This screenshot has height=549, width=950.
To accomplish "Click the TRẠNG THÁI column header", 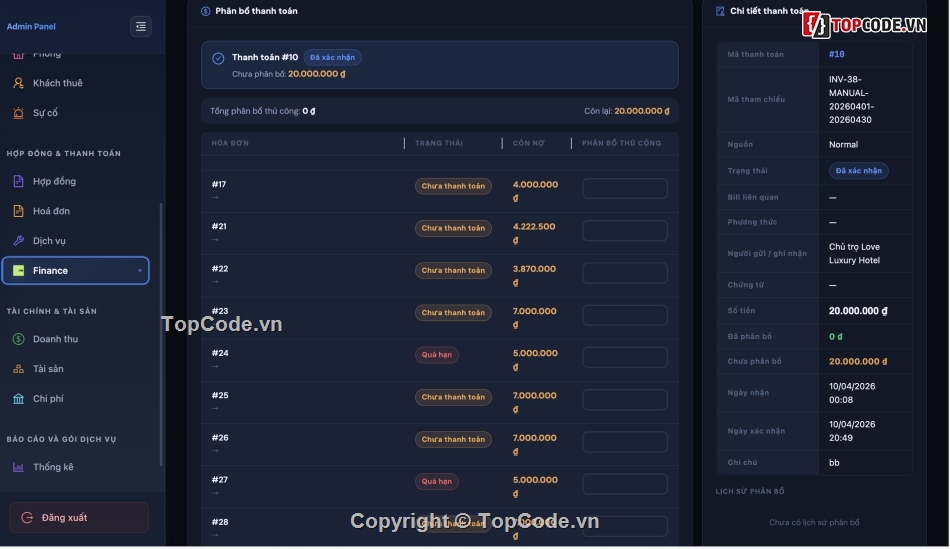I will (x=439, y=144).
